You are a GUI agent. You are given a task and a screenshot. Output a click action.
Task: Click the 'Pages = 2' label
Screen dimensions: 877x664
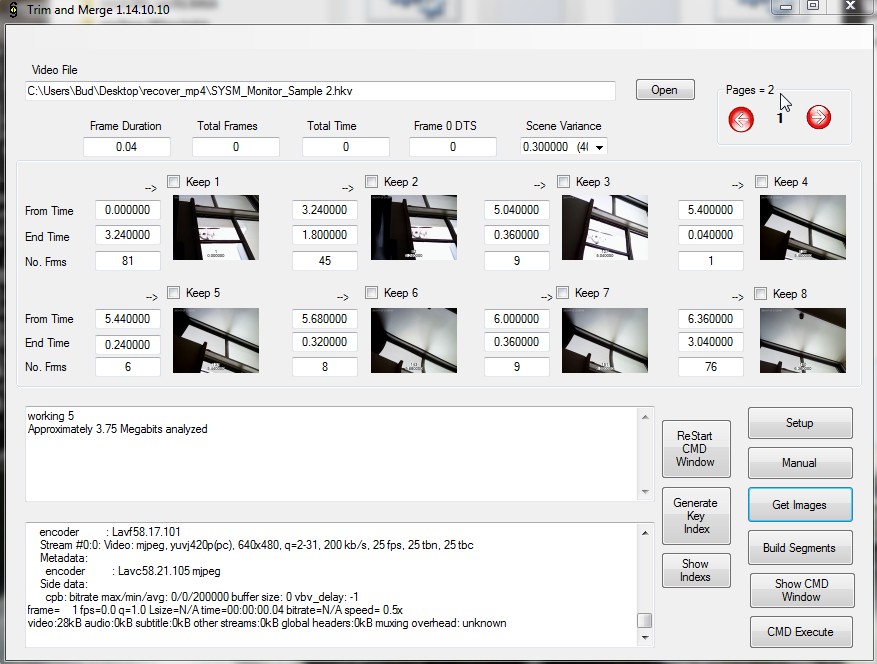point(750,90)
